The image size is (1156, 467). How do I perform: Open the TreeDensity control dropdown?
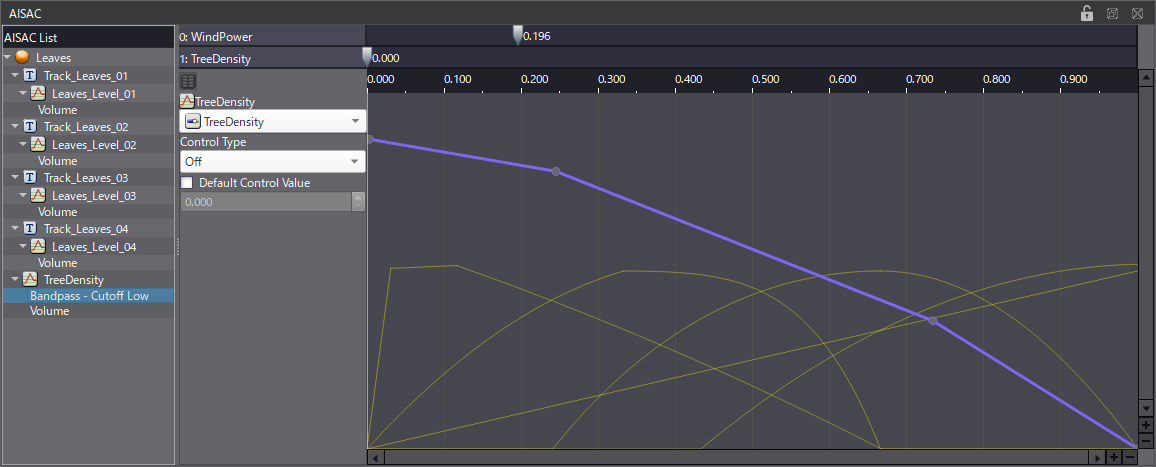(x=273, y=122)
